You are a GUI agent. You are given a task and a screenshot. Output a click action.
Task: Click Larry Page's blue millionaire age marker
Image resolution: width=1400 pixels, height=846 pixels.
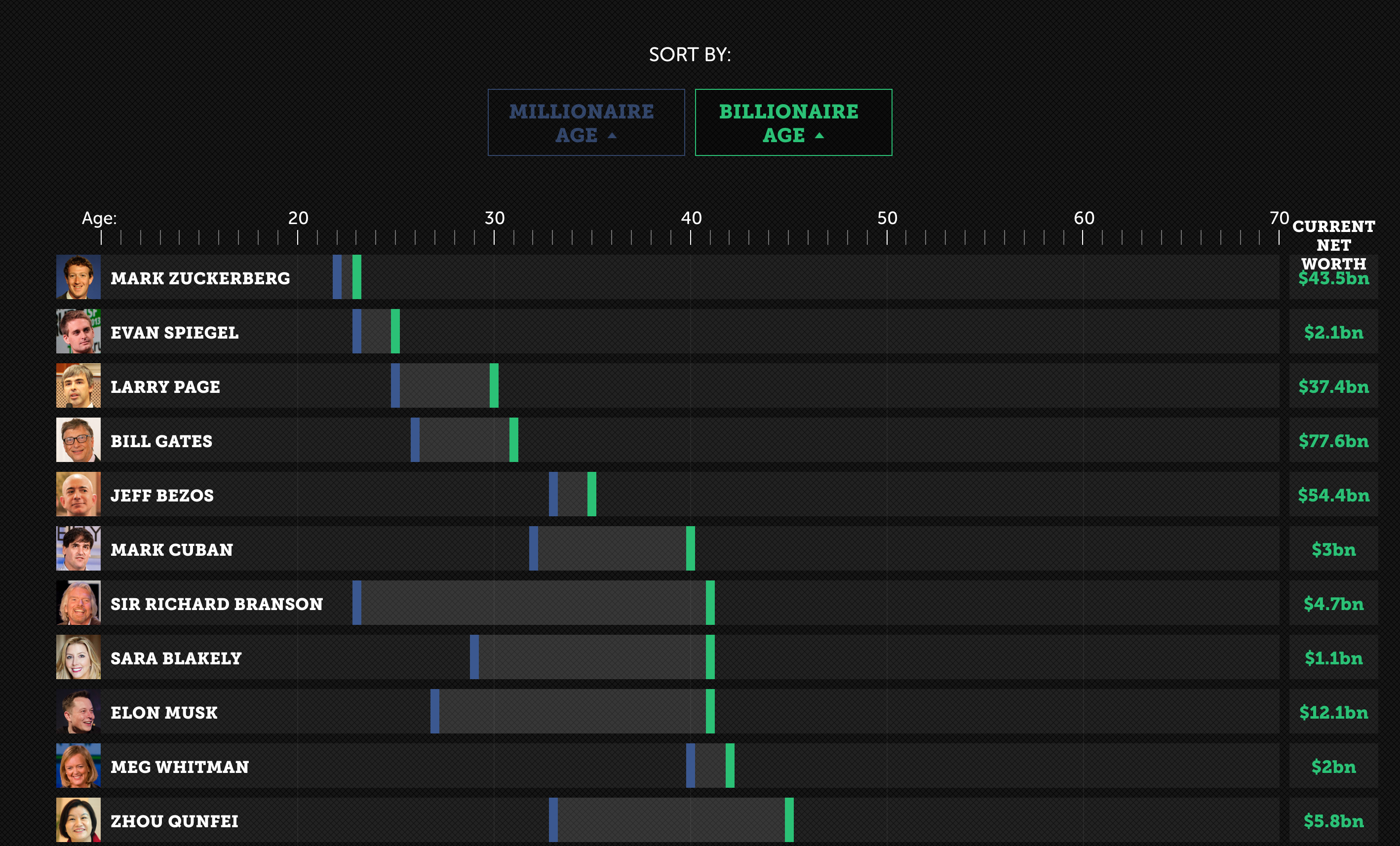395,385
